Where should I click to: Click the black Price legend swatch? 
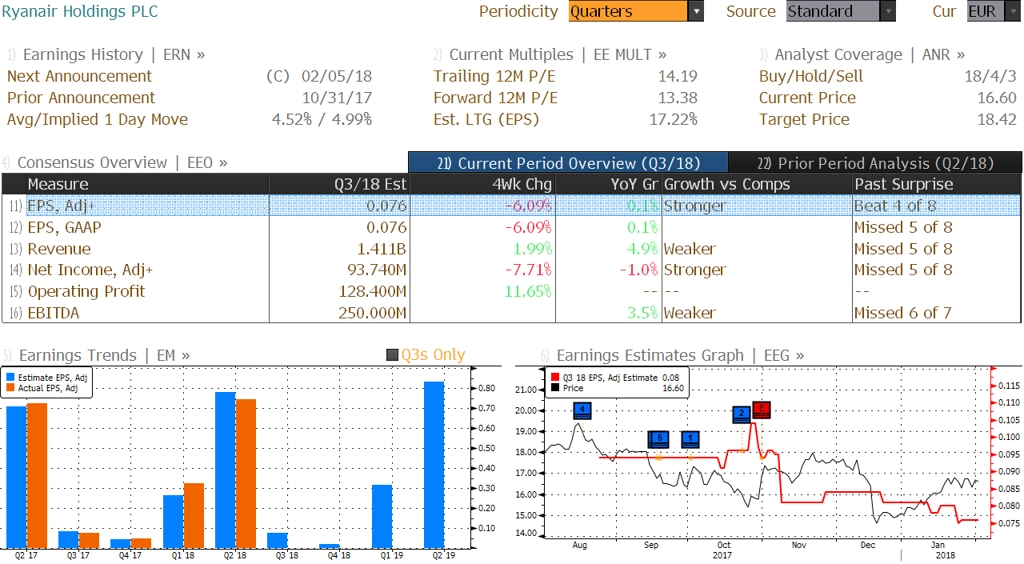coord(555,388)
